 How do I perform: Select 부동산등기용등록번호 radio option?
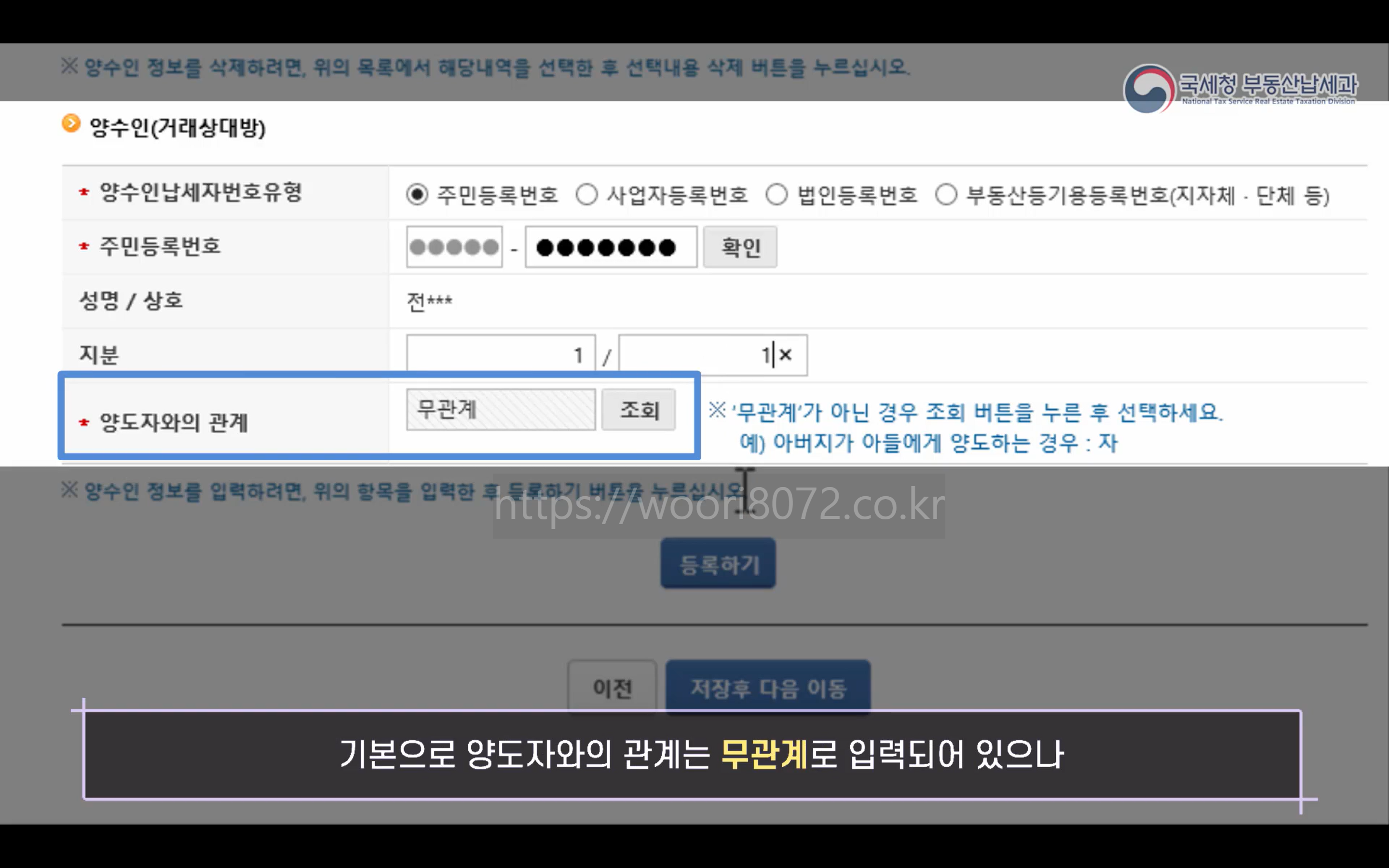tap(946, 195)
